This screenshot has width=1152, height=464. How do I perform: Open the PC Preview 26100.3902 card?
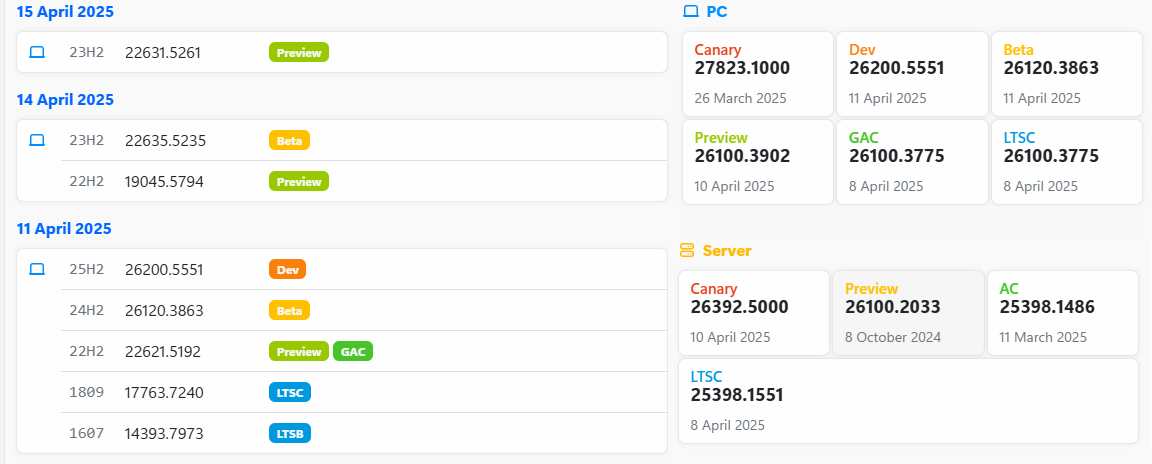pyautogui.click(x=758, y=162)
